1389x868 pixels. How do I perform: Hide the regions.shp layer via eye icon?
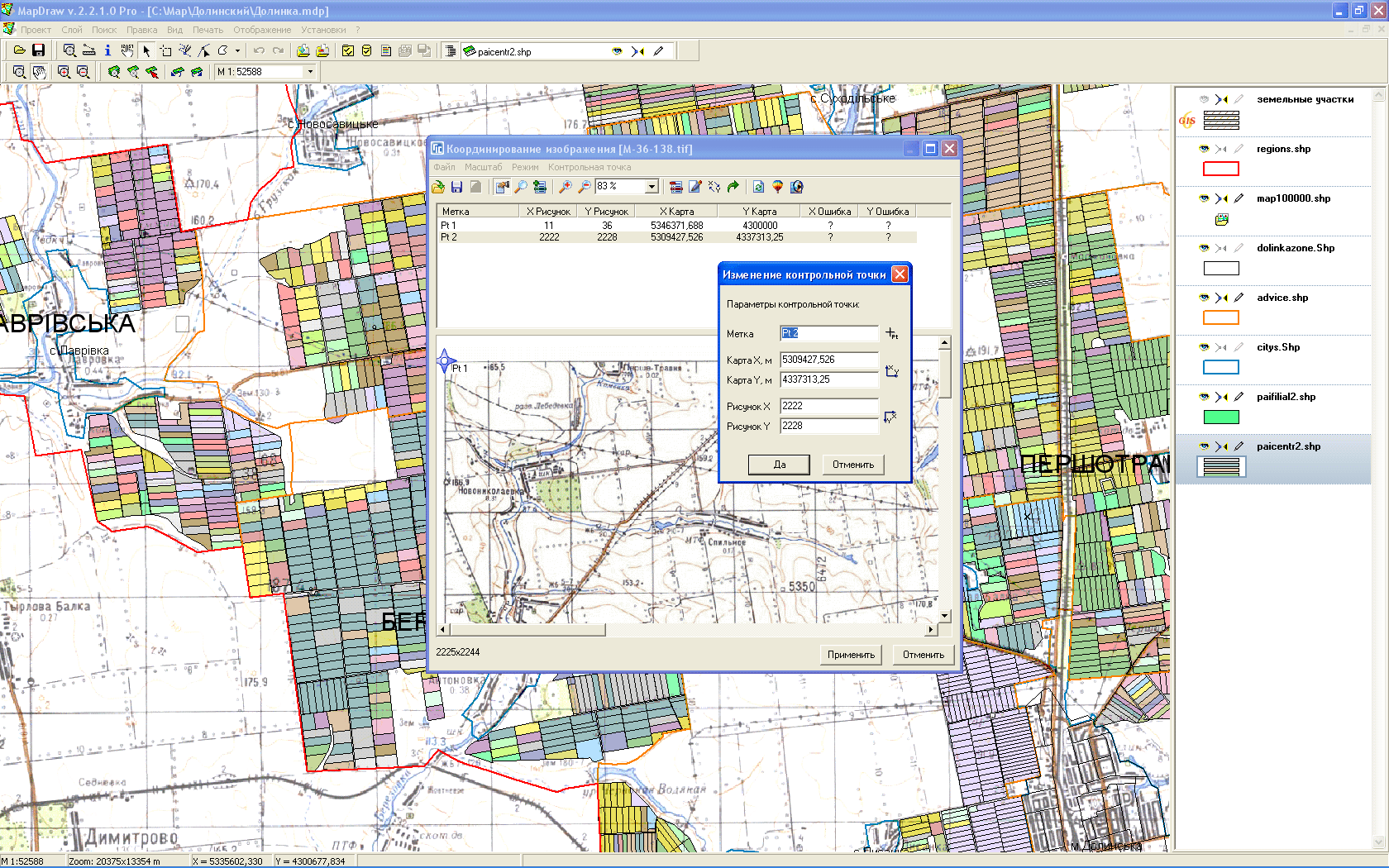[1204, 149]
